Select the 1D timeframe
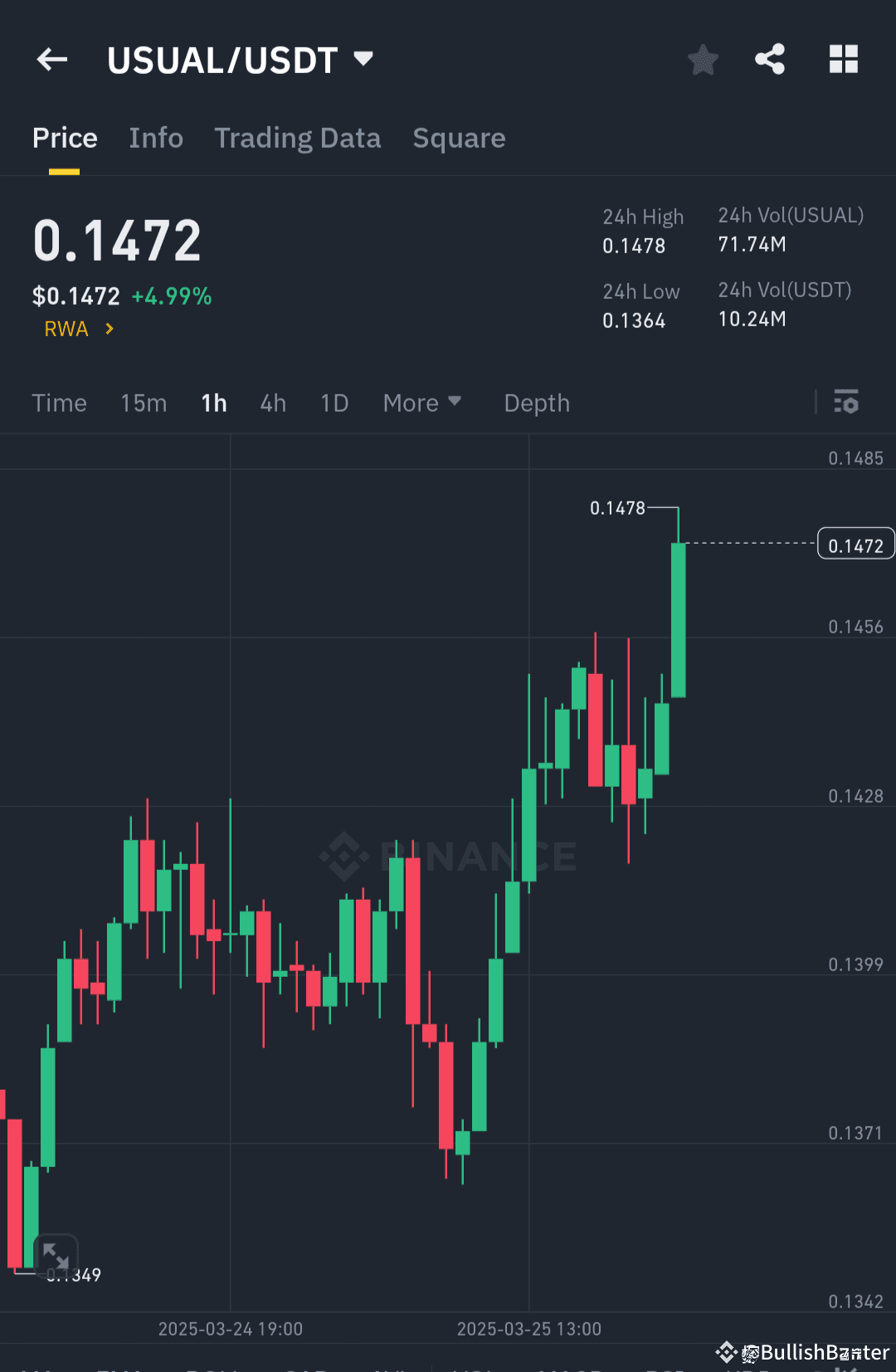Screen dimensions: 896x1372 point(334,403)
